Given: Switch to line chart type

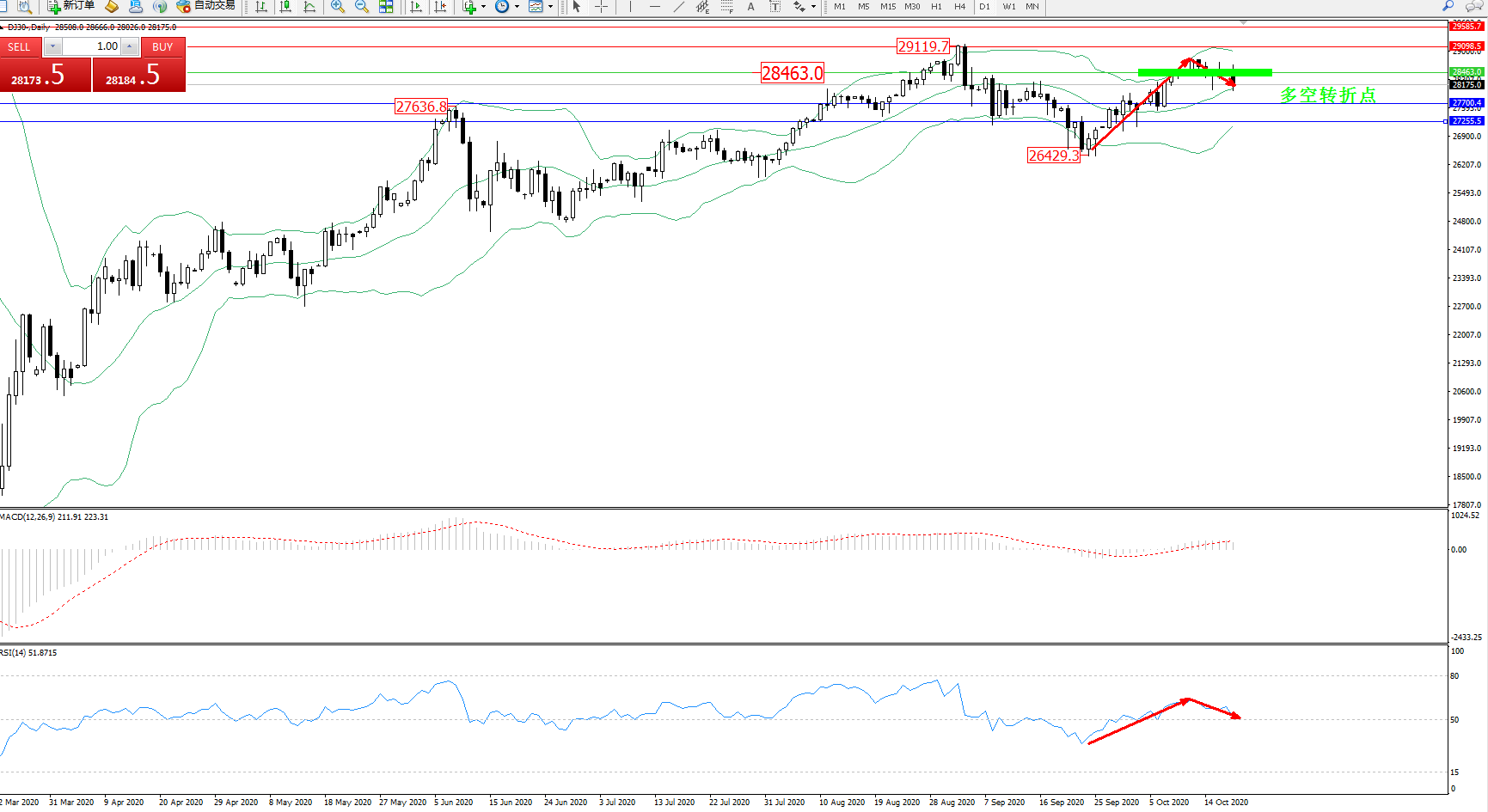Looking at the screenshot, I should [309, 7].
